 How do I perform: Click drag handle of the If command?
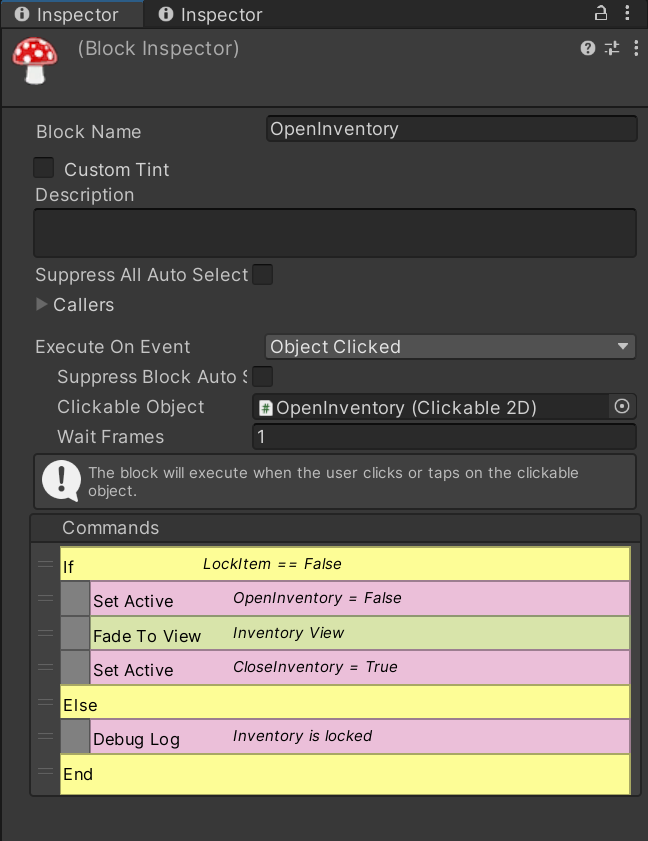click(x=46, y=564)
